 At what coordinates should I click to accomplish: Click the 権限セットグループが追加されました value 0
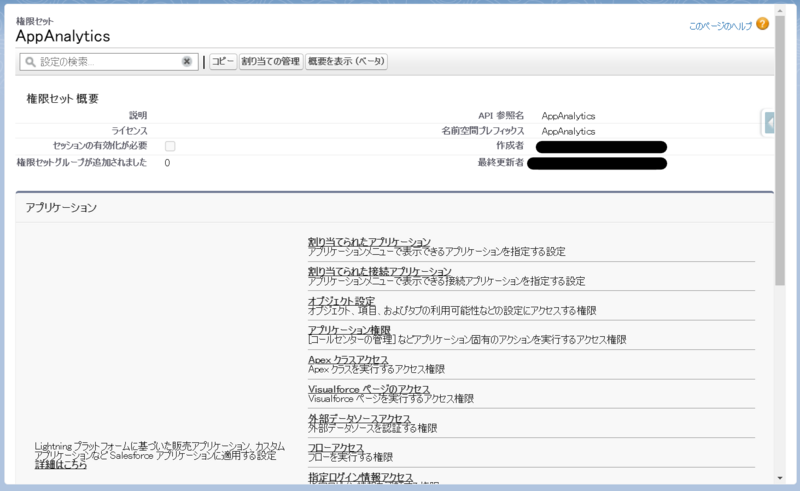click(x=167, y=163)
